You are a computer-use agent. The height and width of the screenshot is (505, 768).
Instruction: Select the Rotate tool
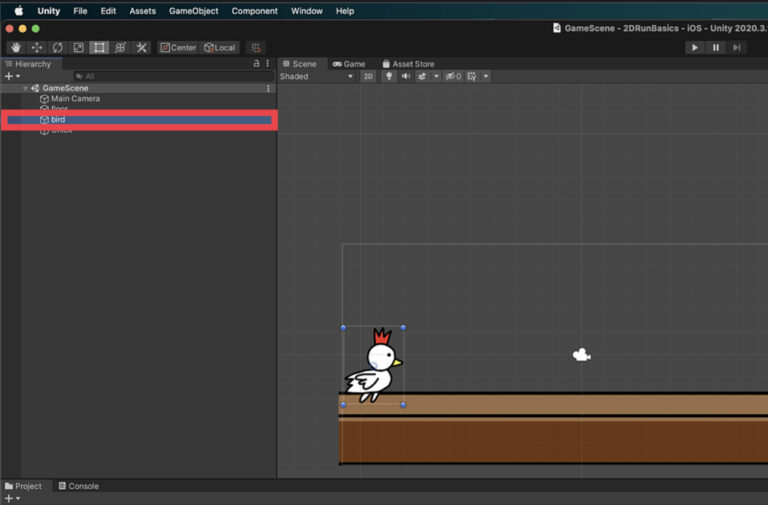pos(58,48)
